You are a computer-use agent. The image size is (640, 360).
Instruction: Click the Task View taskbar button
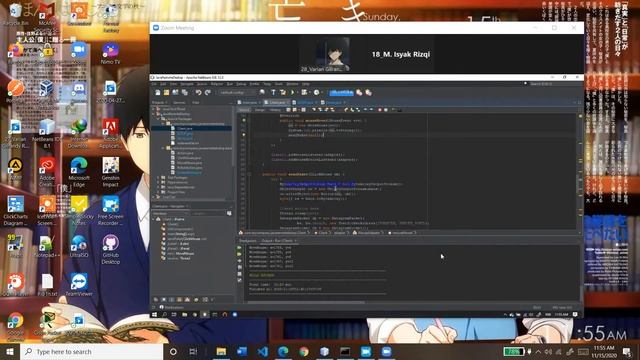pos(193,351)
